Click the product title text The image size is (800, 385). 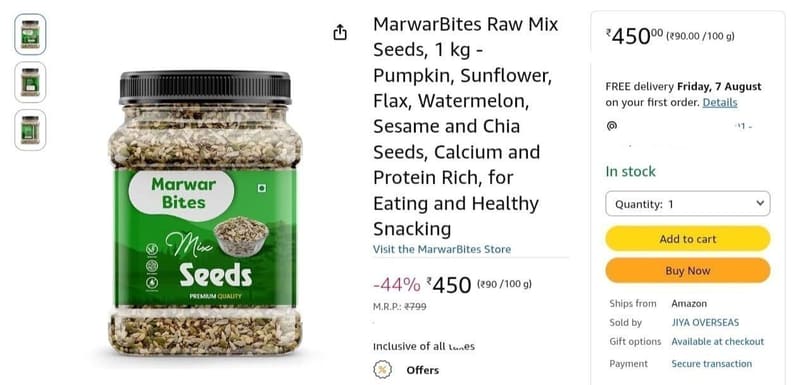click(466, 126)
